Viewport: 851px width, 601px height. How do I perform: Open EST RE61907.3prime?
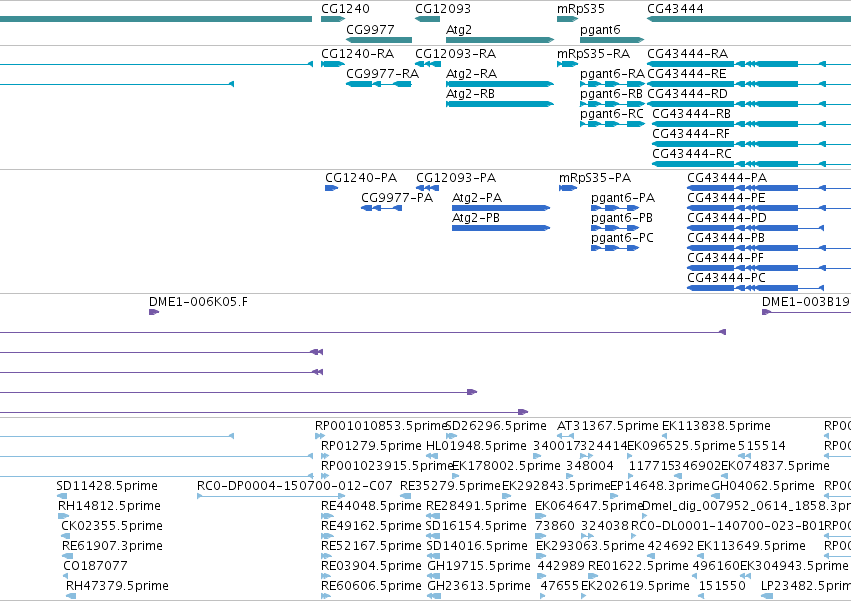point(112,547)
